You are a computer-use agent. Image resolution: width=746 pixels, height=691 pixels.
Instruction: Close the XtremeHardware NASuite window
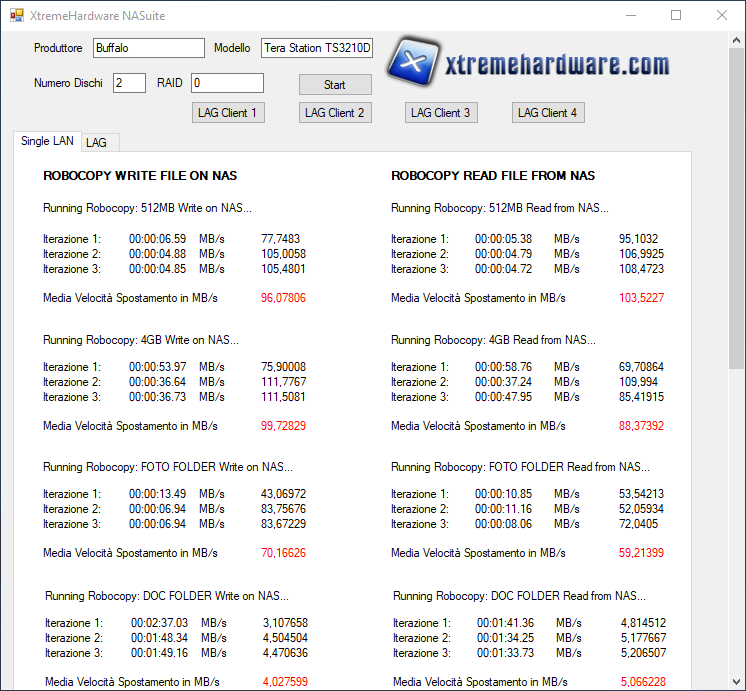tap(721, 15)
